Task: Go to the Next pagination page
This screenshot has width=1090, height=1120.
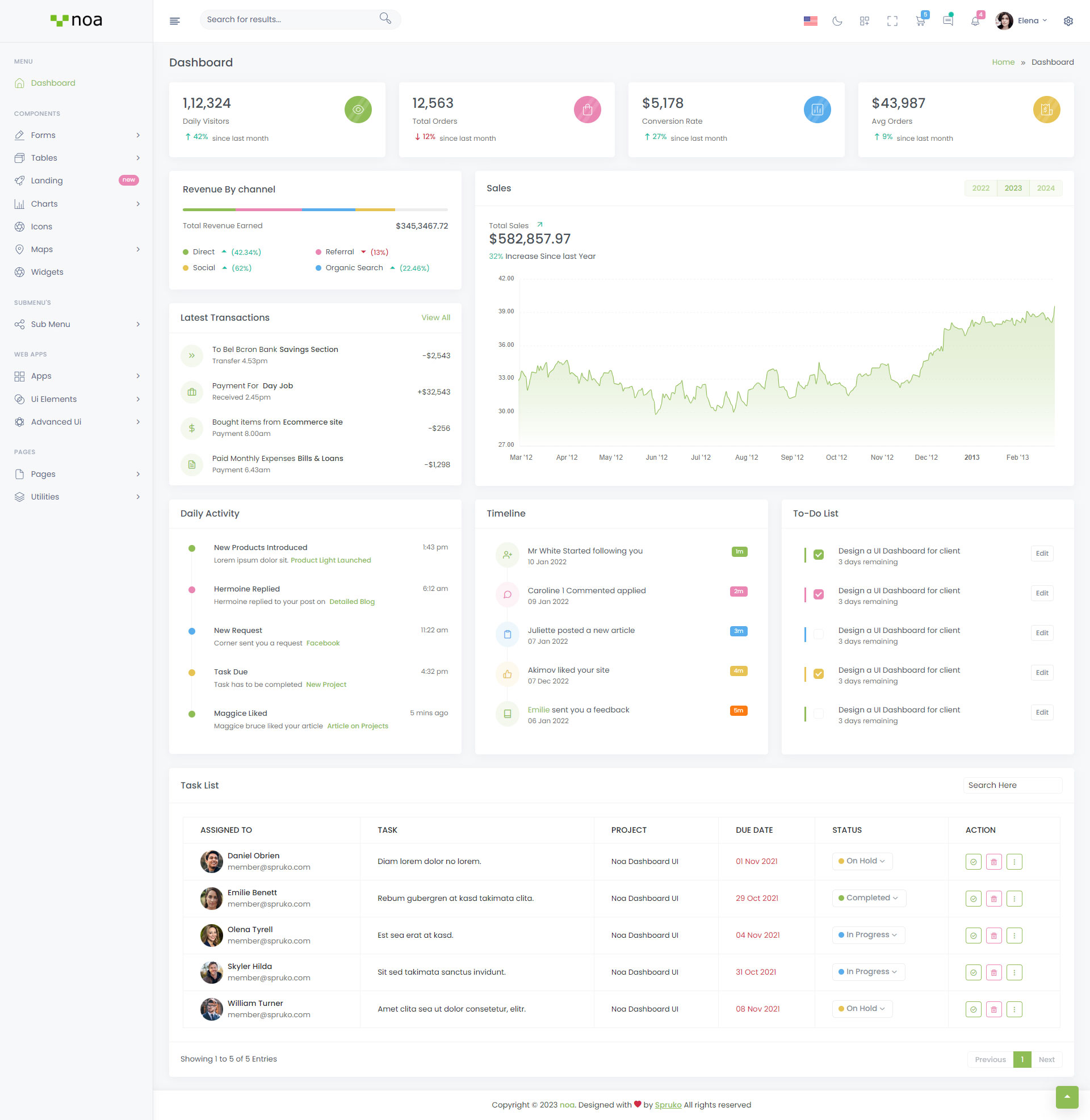Action: 1046,1059
